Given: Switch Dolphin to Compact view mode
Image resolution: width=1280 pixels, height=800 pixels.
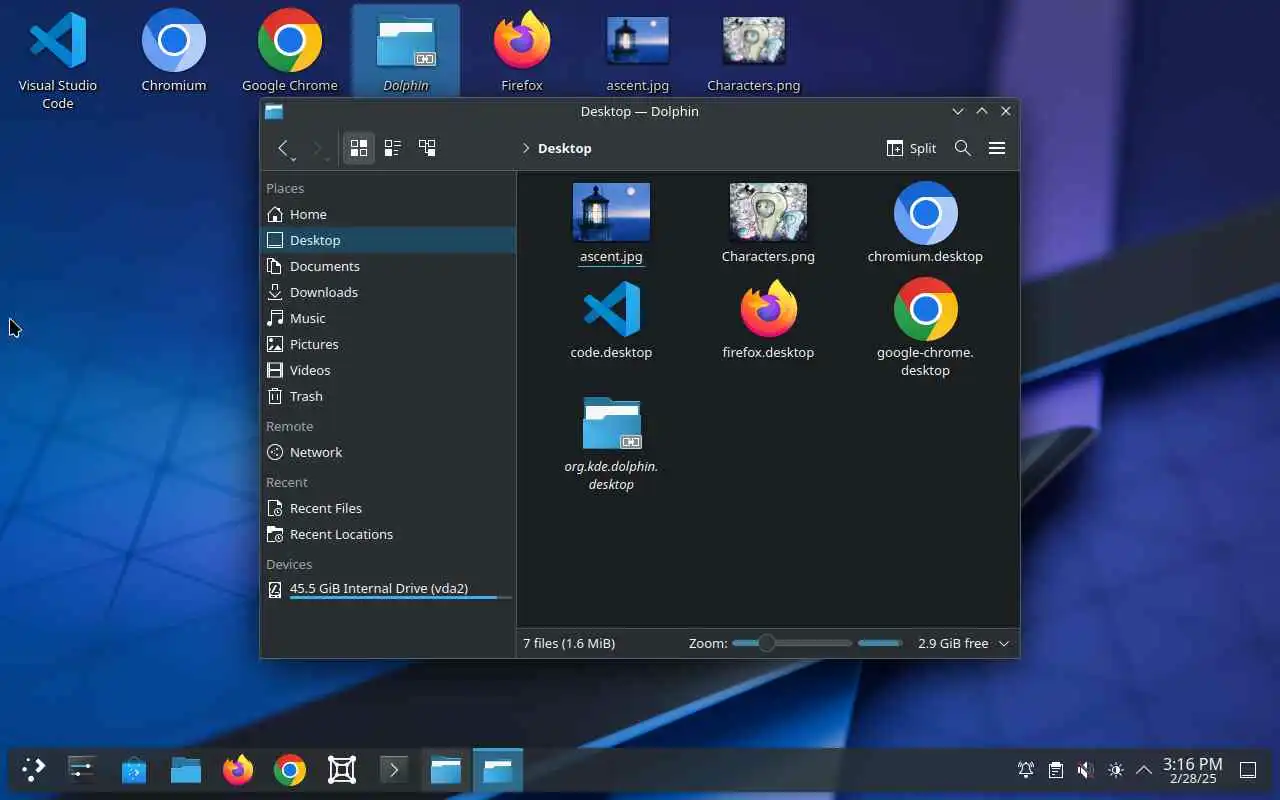Looking at the screenshot, I should click(x=393, y=148).
